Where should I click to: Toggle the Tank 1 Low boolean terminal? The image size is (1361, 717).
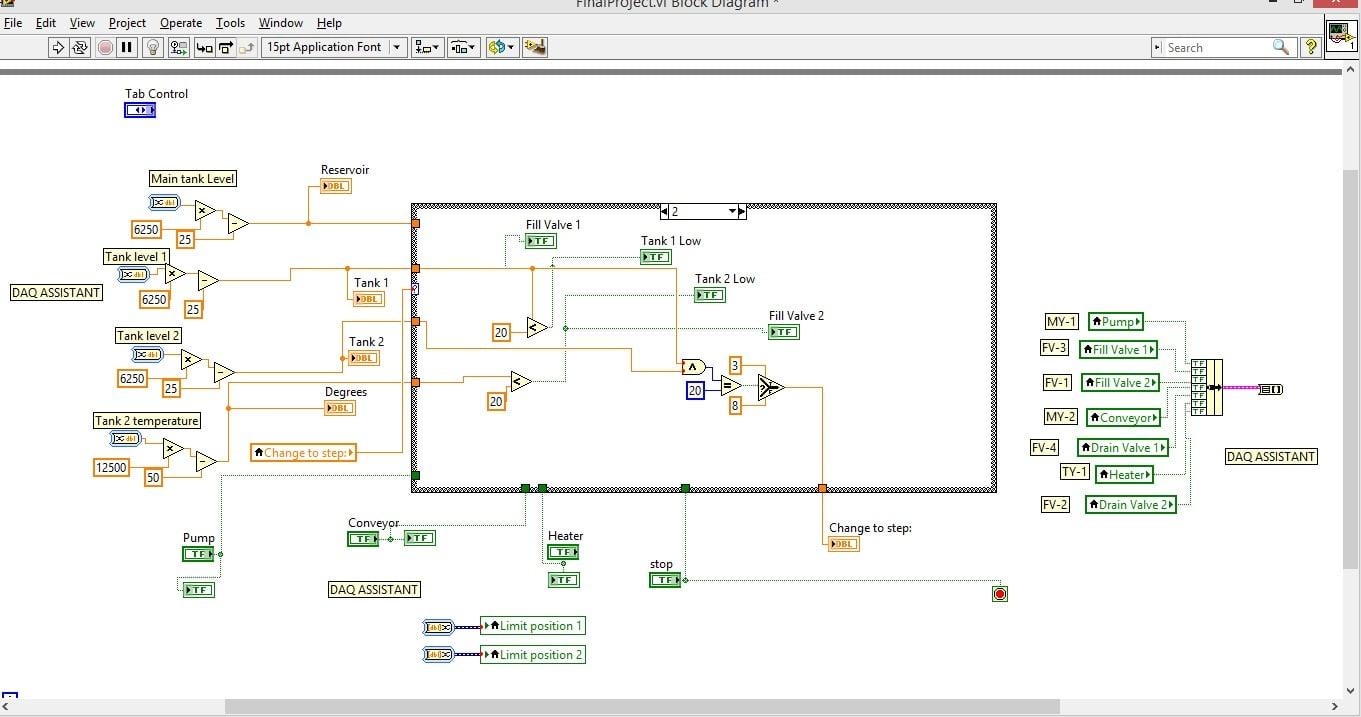pos(655,257)
